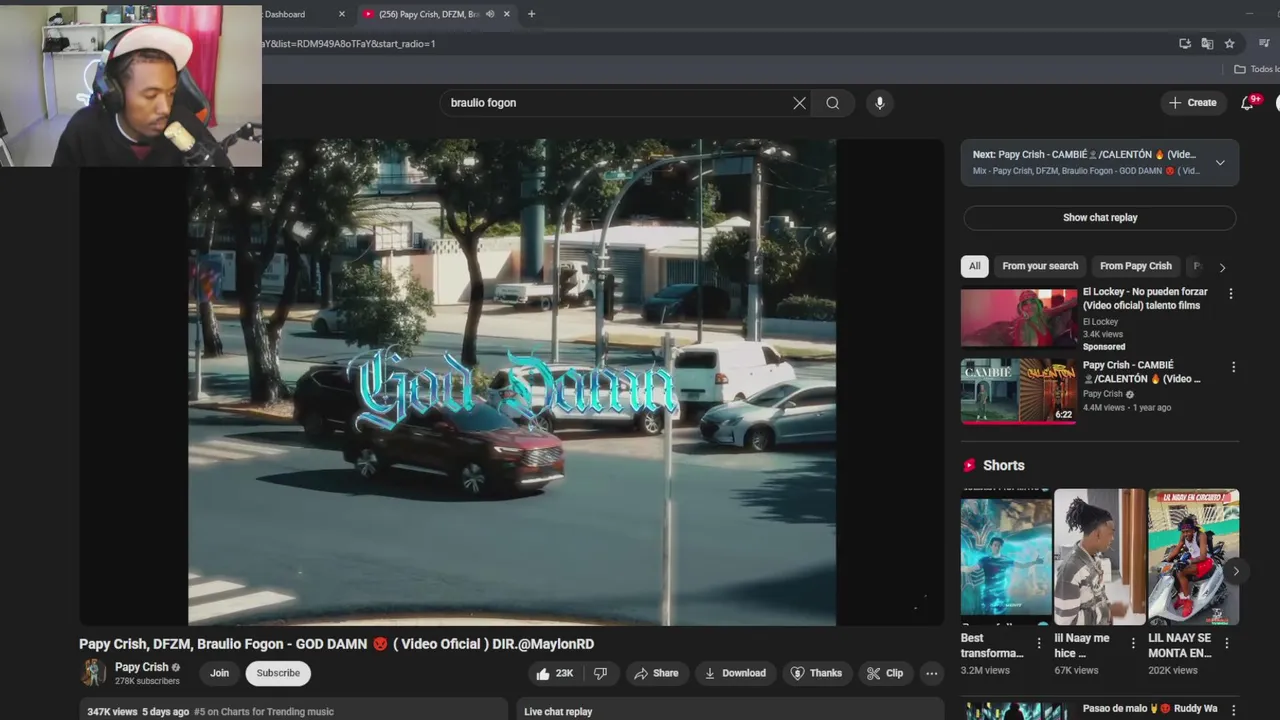Close the Dashboard browser tab
The height and width of the screenshot is (720, 1280).
342,14
